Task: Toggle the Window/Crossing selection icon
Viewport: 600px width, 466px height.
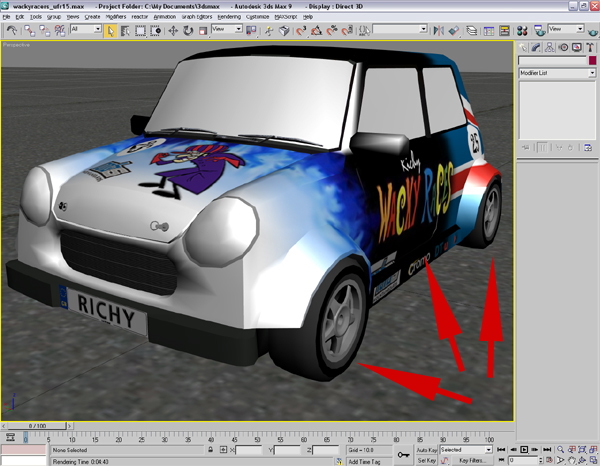Action: point(155,31)
